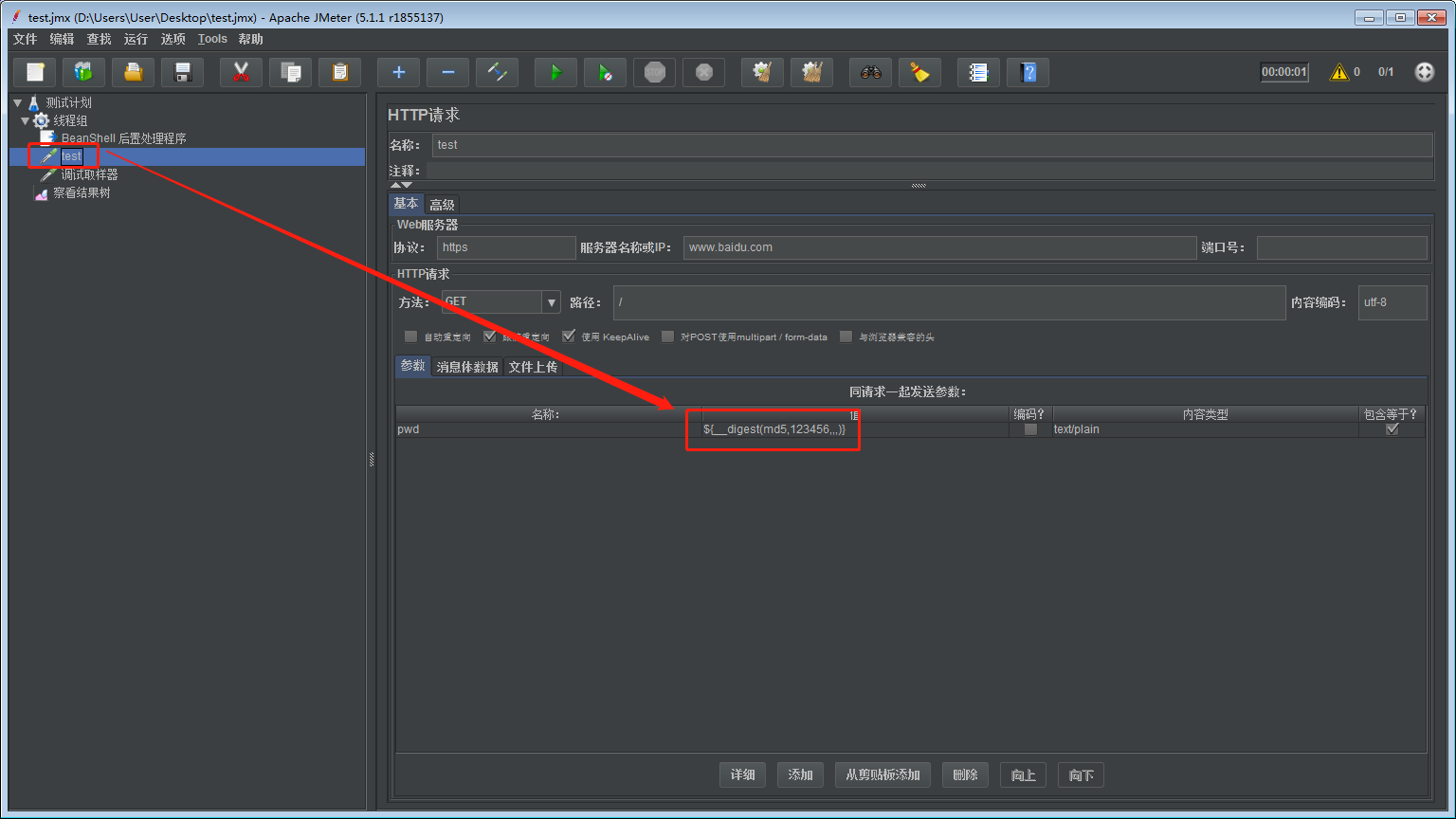Click the empty 端口号 field
This screenshot has width=1456, height=819.
click(x=1342, y=247)
